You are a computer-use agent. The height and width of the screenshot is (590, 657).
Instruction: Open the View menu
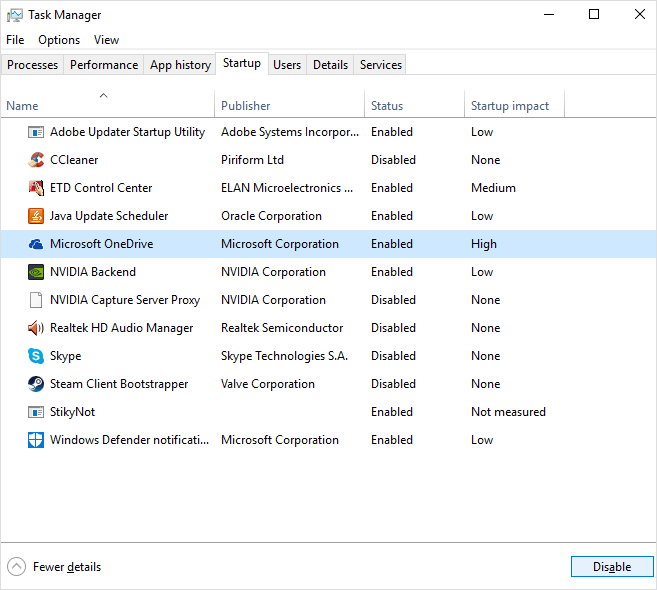coord(106,40)
